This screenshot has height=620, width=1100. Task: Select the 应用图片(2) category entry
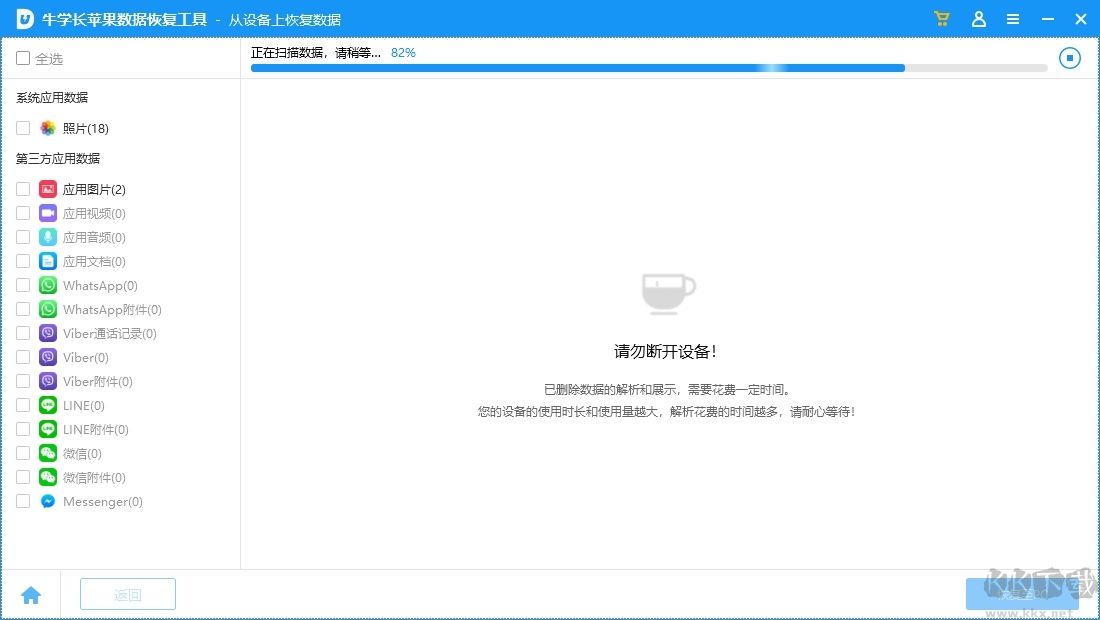[x=95, y=189]
